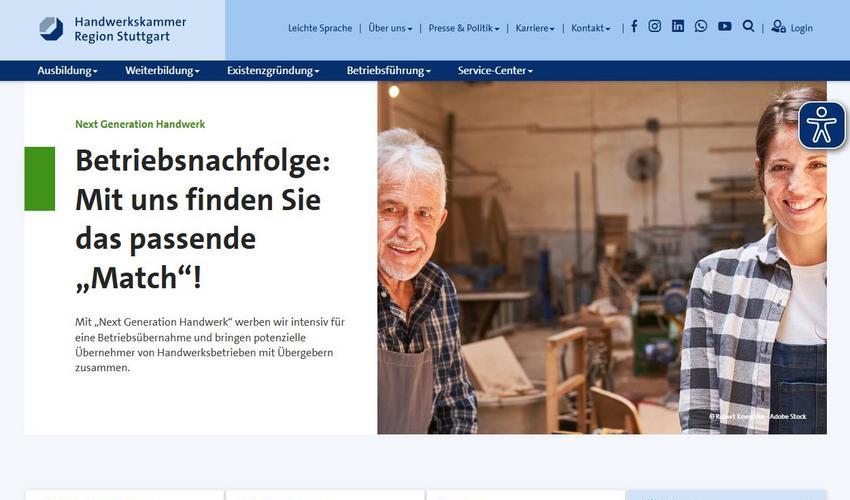Open the Presse & Politik dropdown
Screen dimensions: 850x500
point(464,28)
